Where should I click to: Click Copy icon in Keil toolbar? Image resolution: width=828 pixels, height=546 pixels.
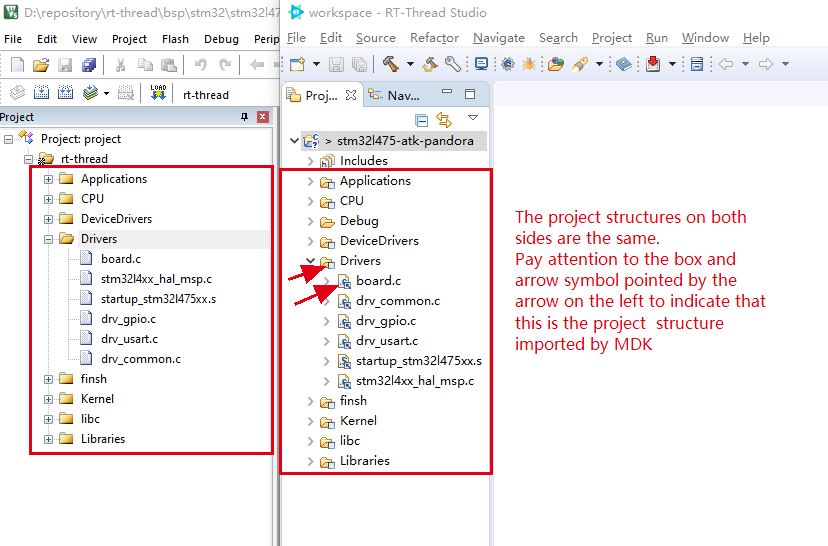[145, 65]
